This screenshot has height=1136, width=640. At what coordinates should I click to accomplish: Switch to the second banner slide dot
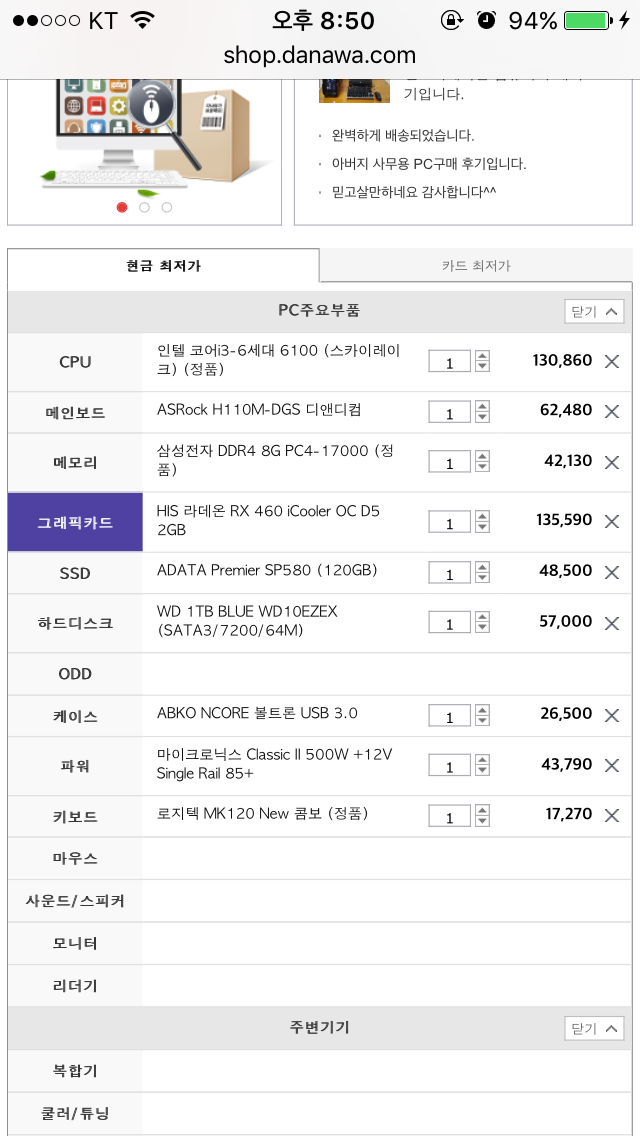[x=144, y=207]
